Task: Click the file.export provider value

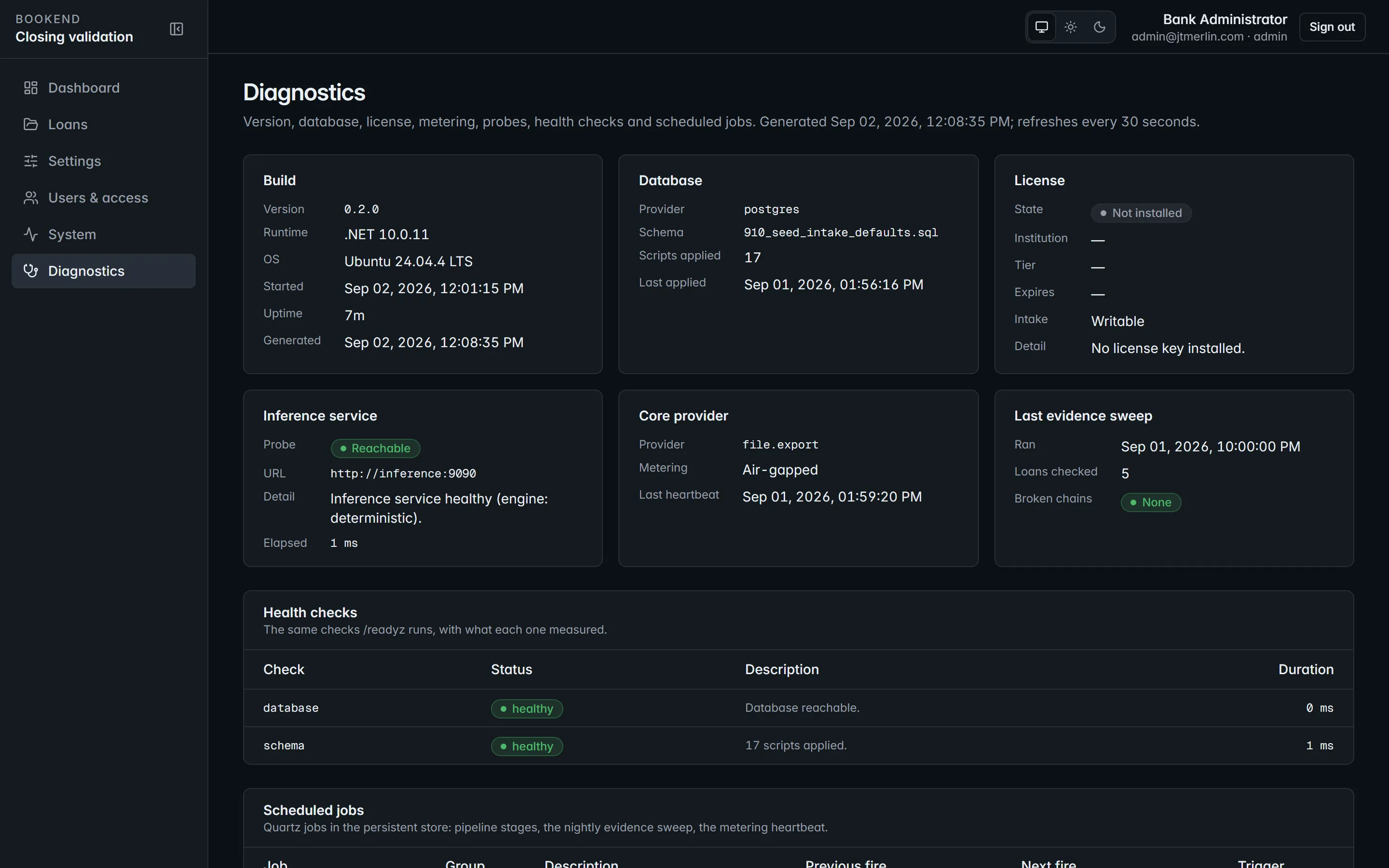Action: 781,445
